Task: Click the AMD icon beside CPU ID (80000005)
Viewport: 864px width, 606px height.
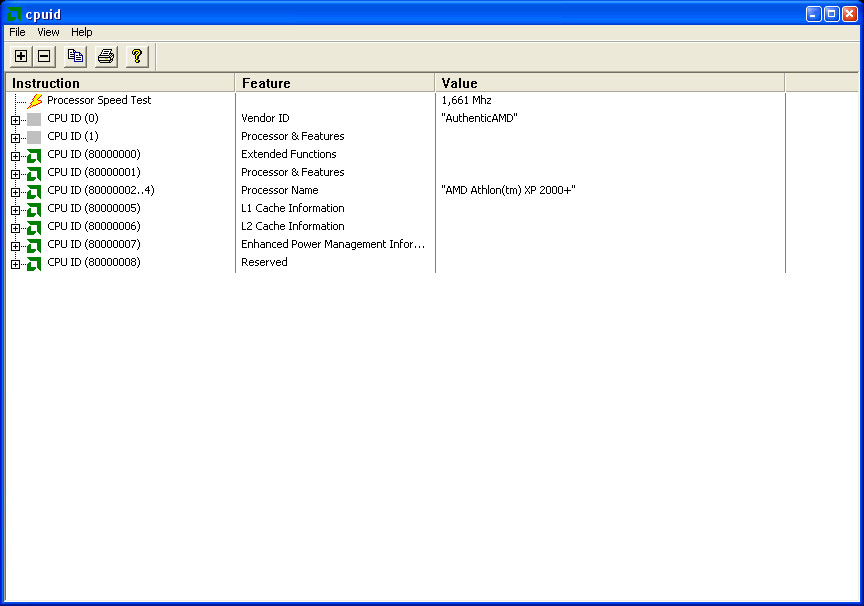Action: [34, 209]
